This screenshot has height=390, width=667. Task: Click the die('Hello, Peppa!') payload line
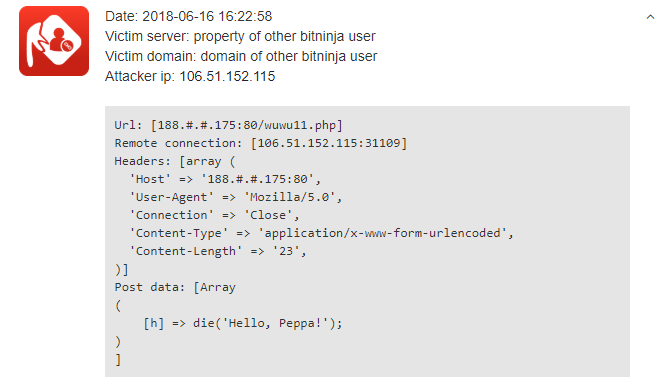click(242, 323)
